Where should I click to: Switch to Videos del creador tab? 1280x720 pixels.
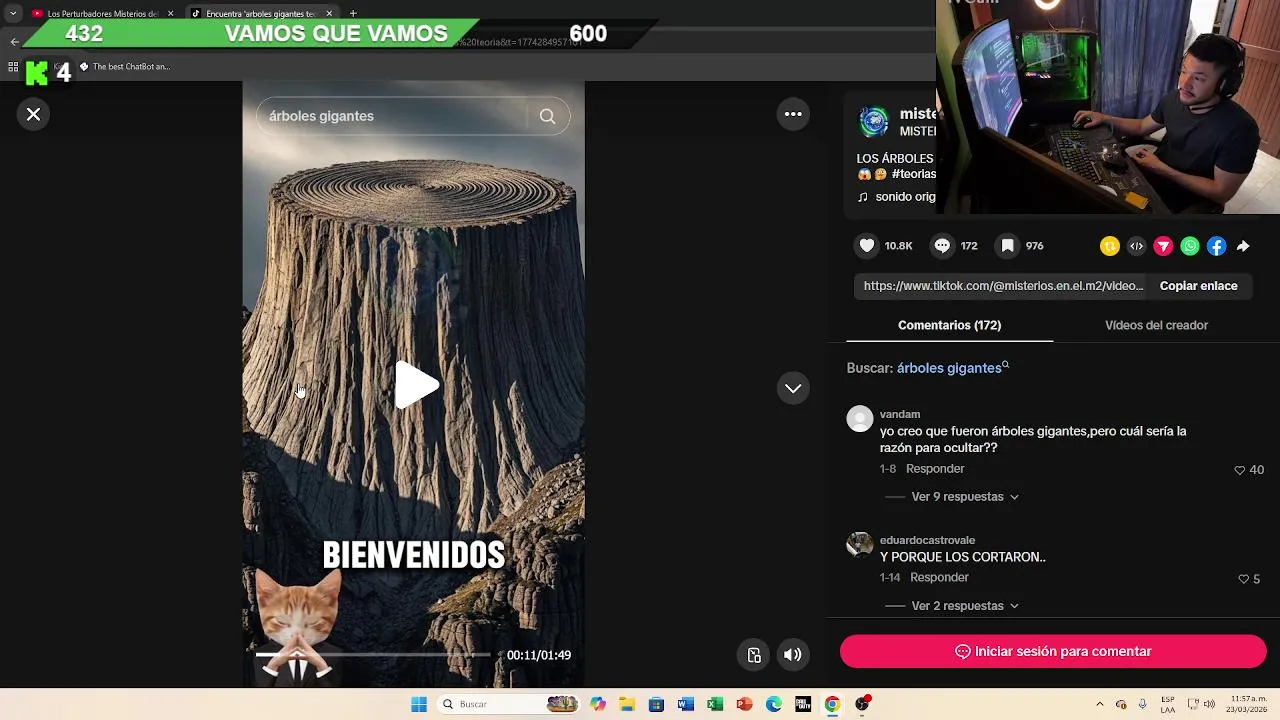1156,325
